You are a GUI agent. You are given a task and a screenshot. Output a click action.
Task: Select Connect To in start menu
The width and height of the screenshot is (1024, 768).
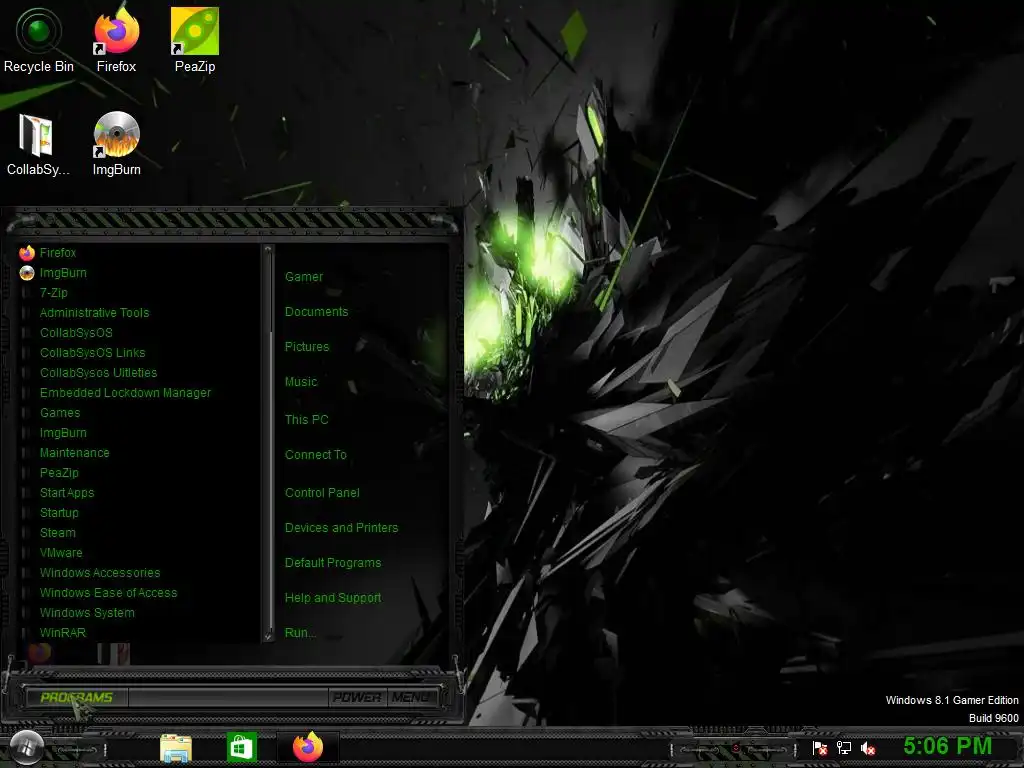(316, 455)
